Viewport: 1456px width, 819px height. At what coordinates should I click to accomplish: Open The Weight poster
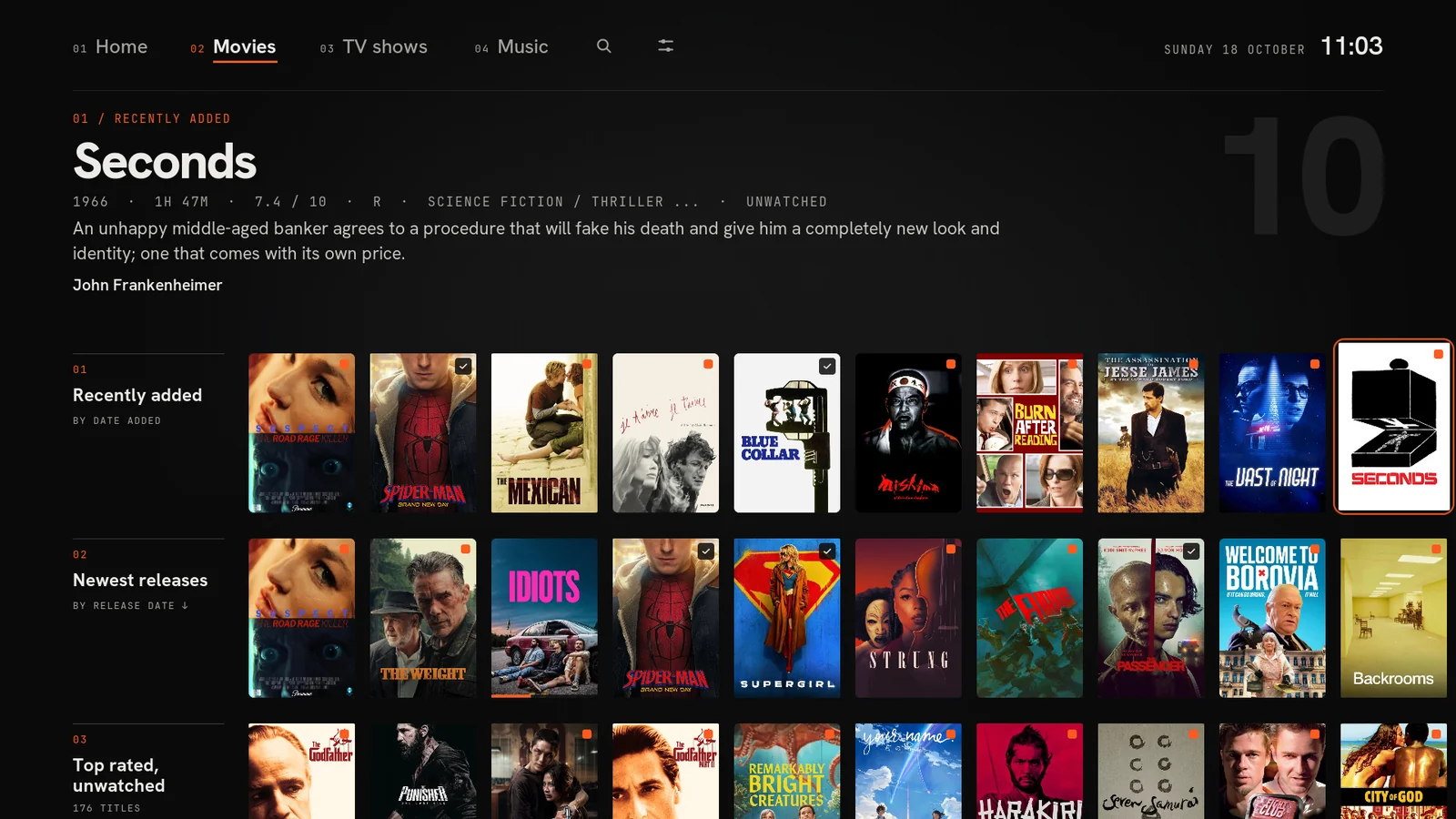tap(423, 618)
